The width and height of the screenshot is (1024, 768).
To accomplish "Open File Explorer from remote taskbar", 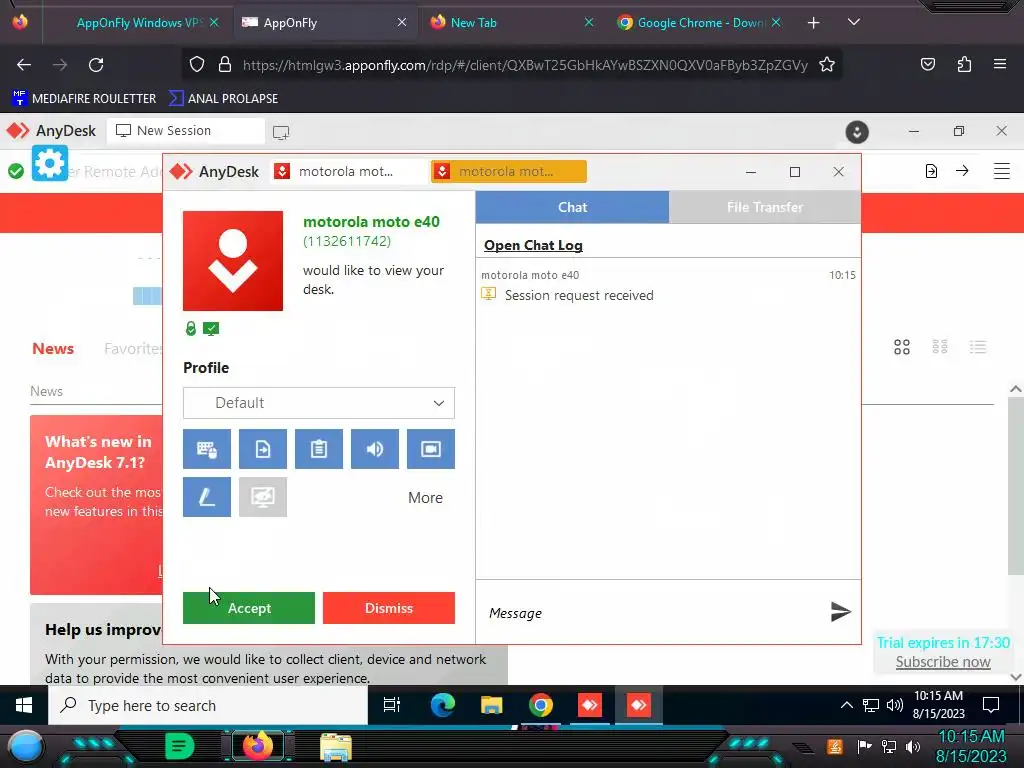I will 491,705.
